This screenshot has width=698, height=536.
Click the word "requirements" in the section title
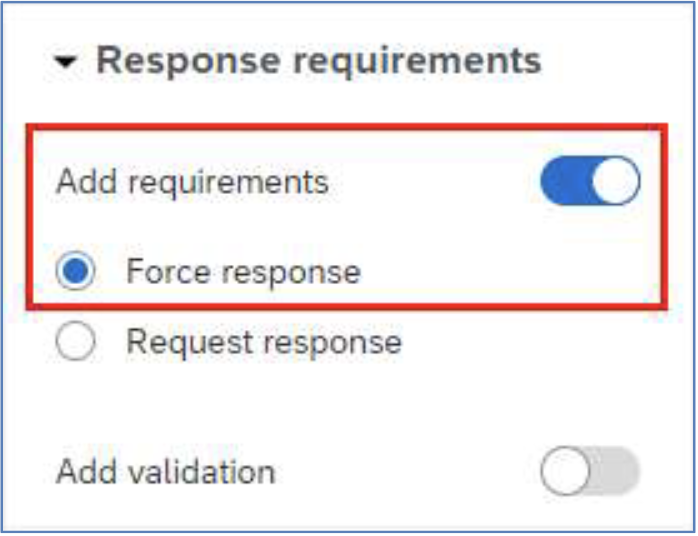coord(417,61)
